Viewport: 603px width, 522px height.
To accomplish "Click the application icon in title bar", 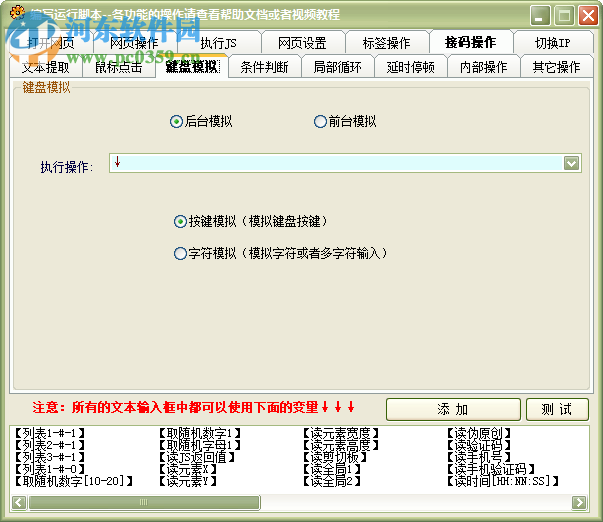I will tap(18, 13).
